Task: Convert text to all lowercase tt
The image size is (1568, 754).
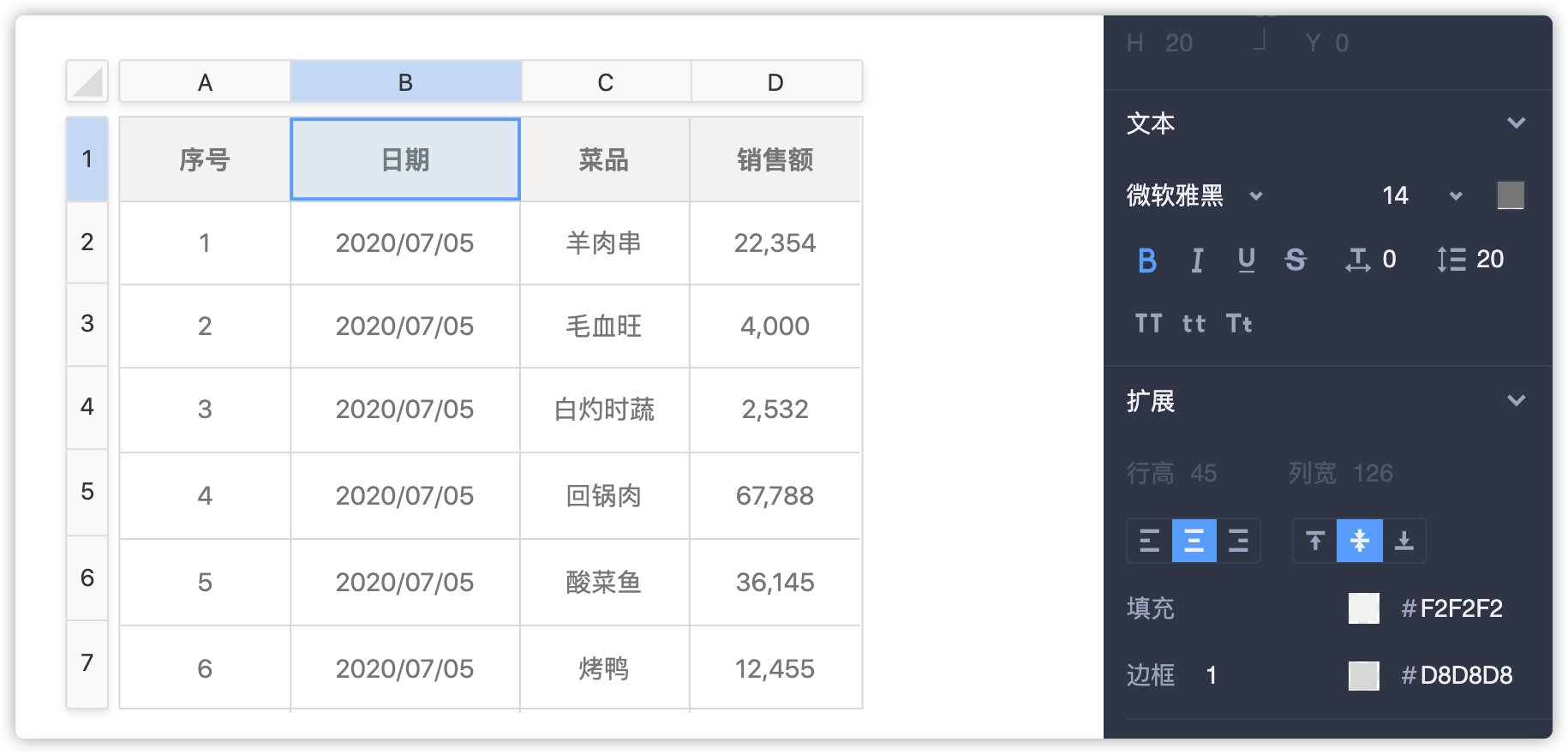Action: point(1194,323)
